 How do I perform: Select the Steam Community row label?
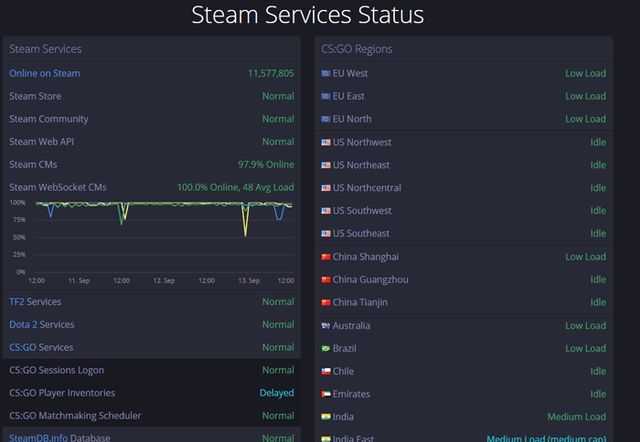[49, 119]
